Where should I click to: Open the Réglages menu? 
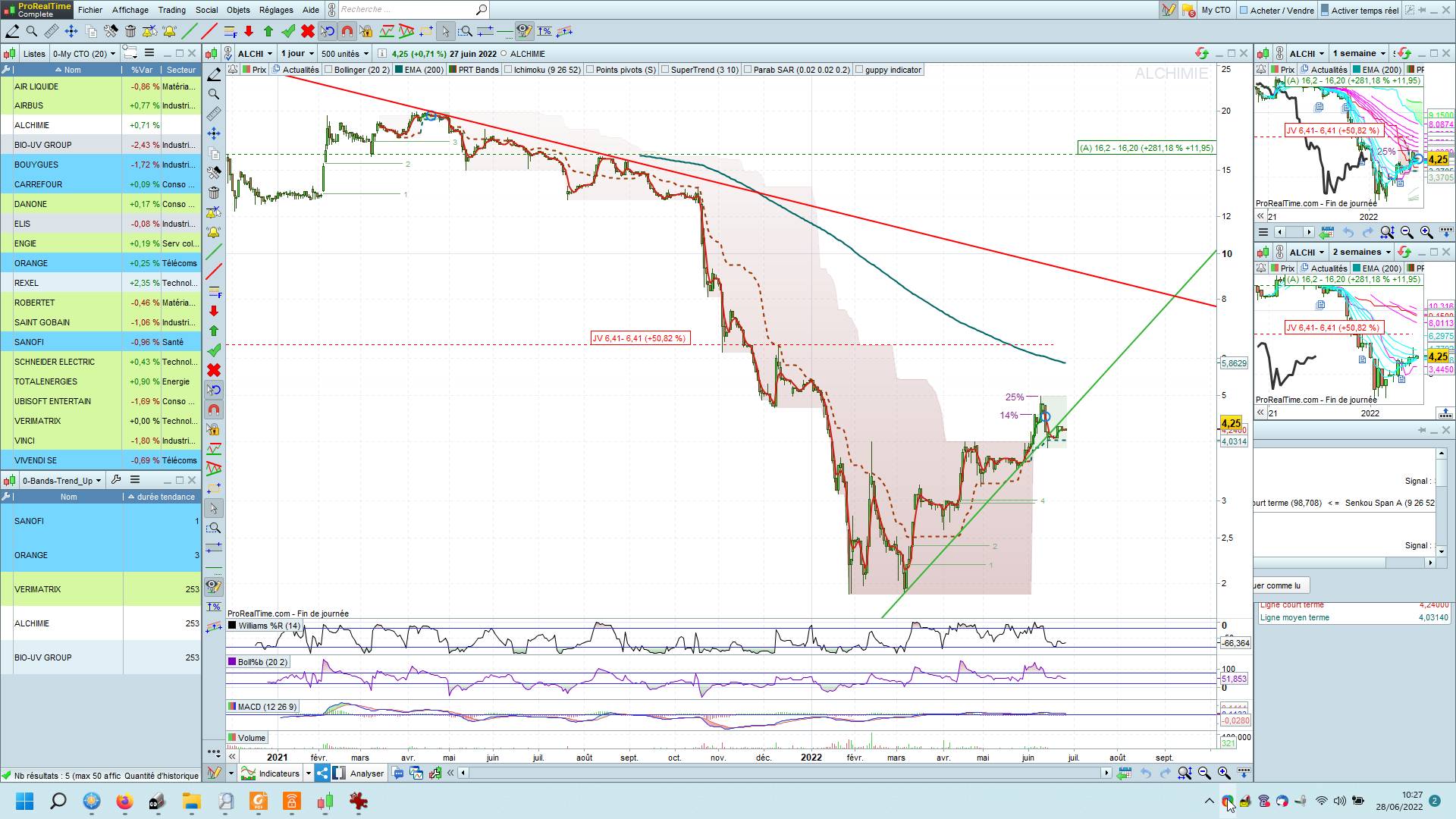tap(276, 10)
